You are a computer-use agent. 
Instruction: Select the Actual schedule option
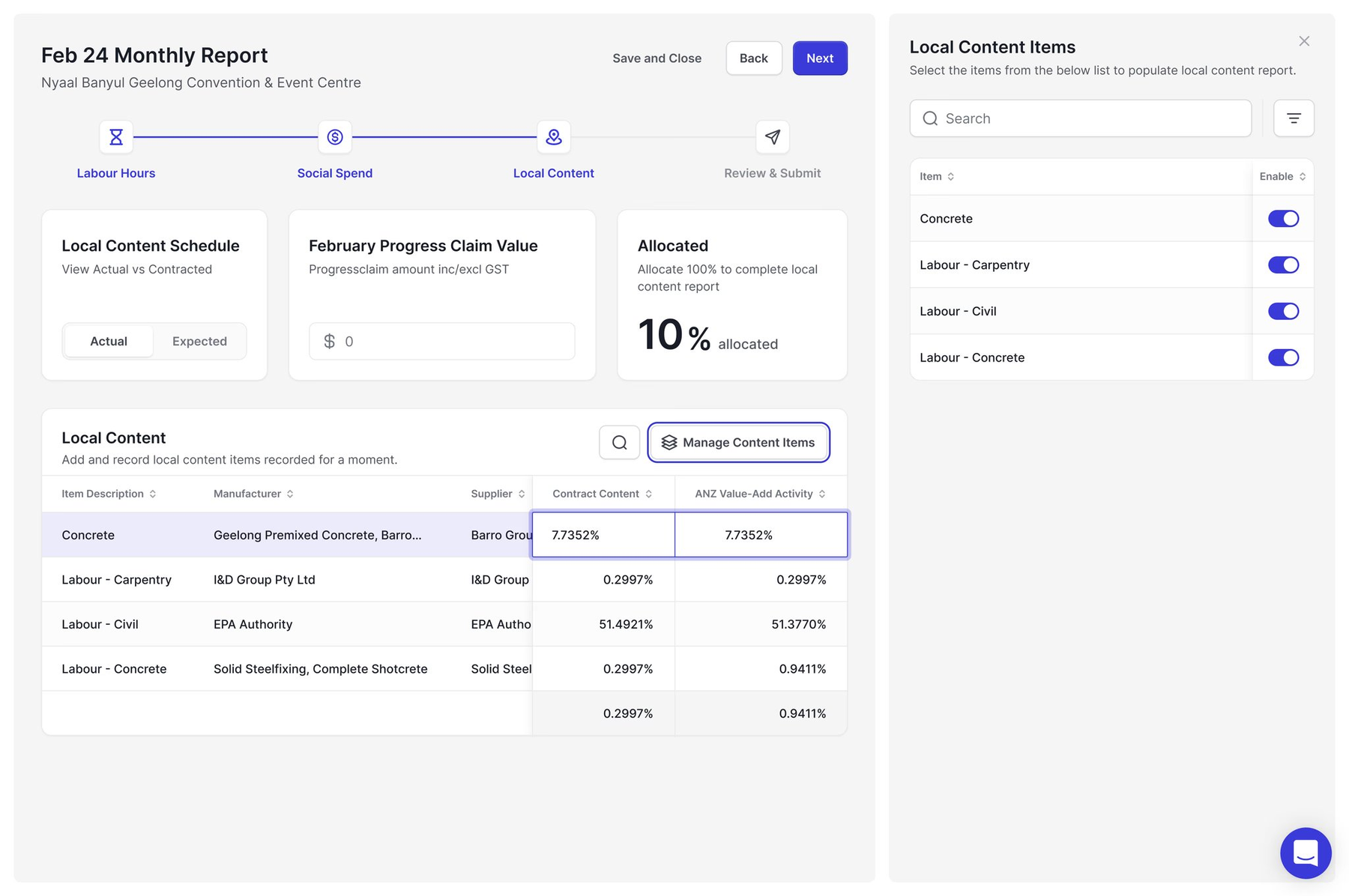(109, 342)
